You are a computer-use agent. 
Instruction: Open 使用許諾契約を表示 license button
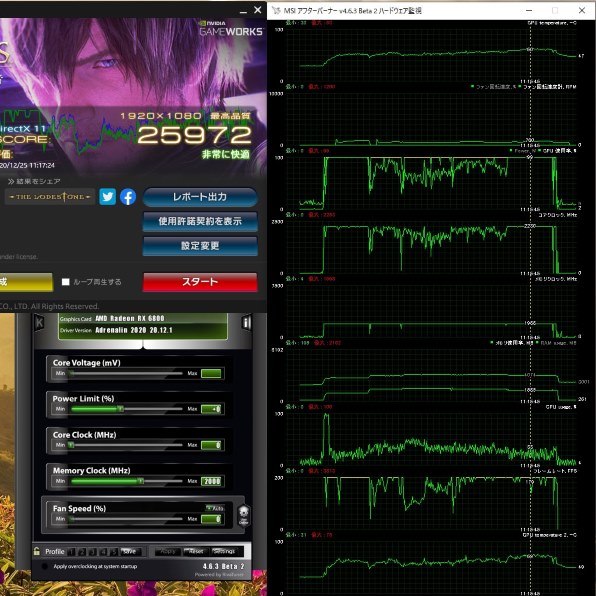click(200, 221)
